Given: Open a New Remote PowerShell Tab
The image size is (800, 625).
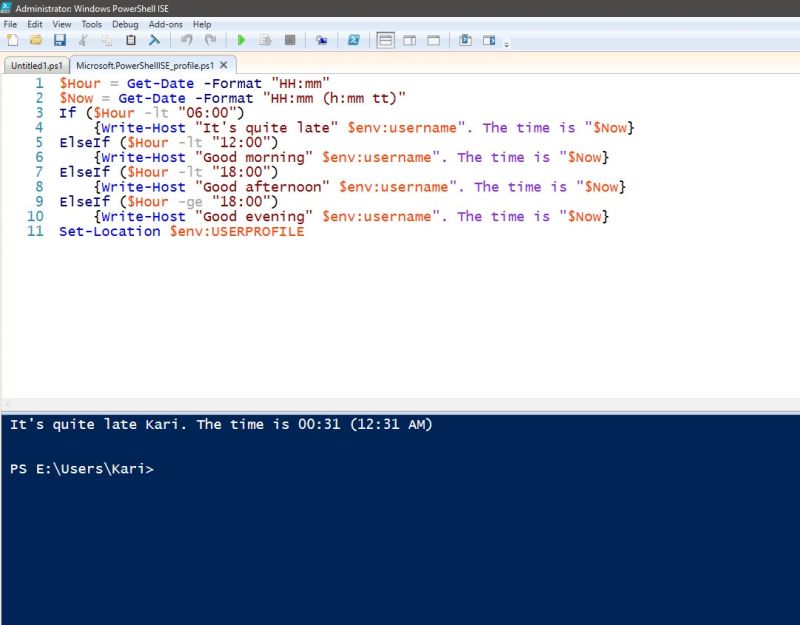Looking at the screenshot, I should pyautogui.click(x=322, y=40).
